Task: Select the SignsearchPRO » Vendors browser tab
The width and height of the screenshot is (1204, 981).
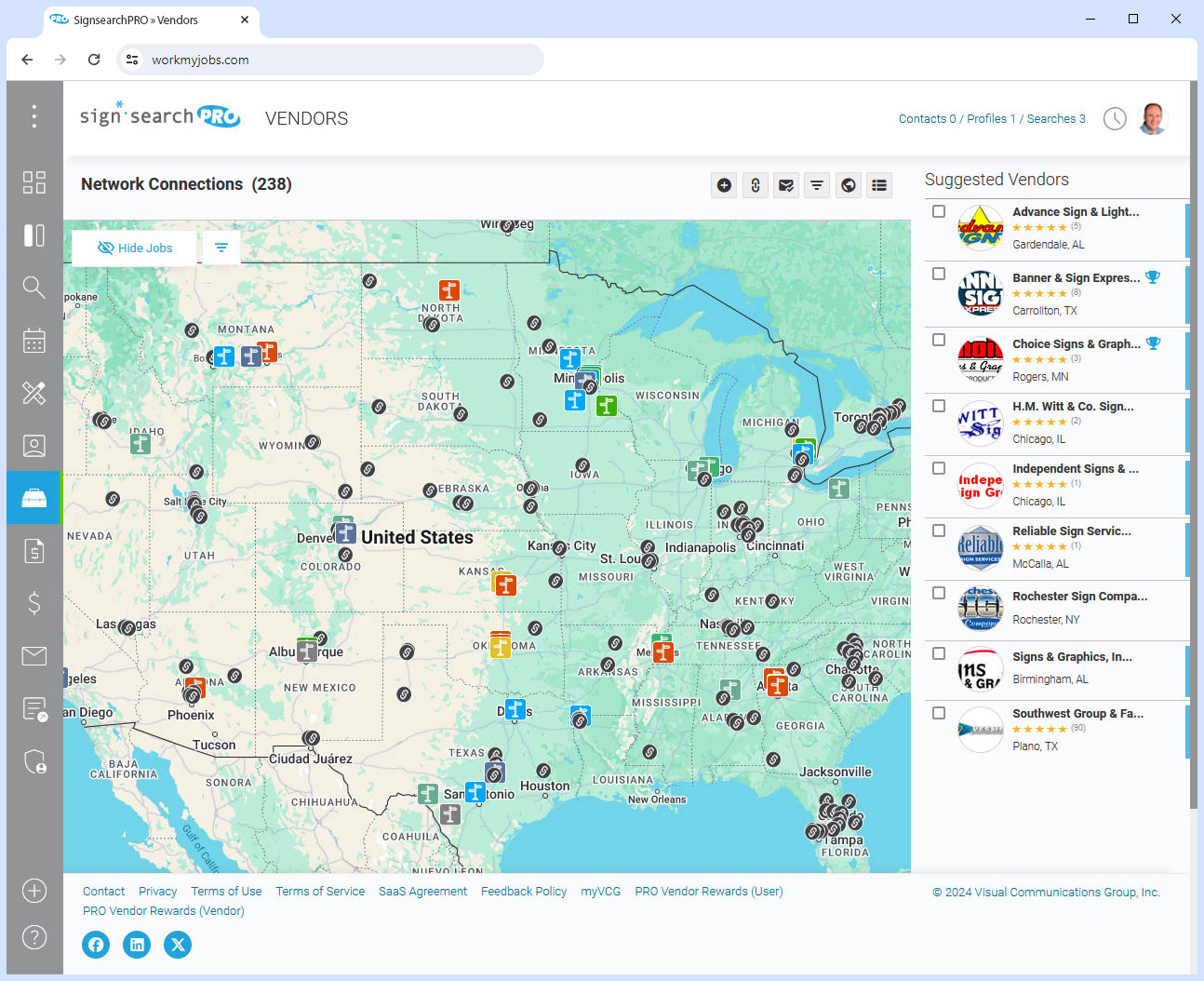Action: (152, 20)
